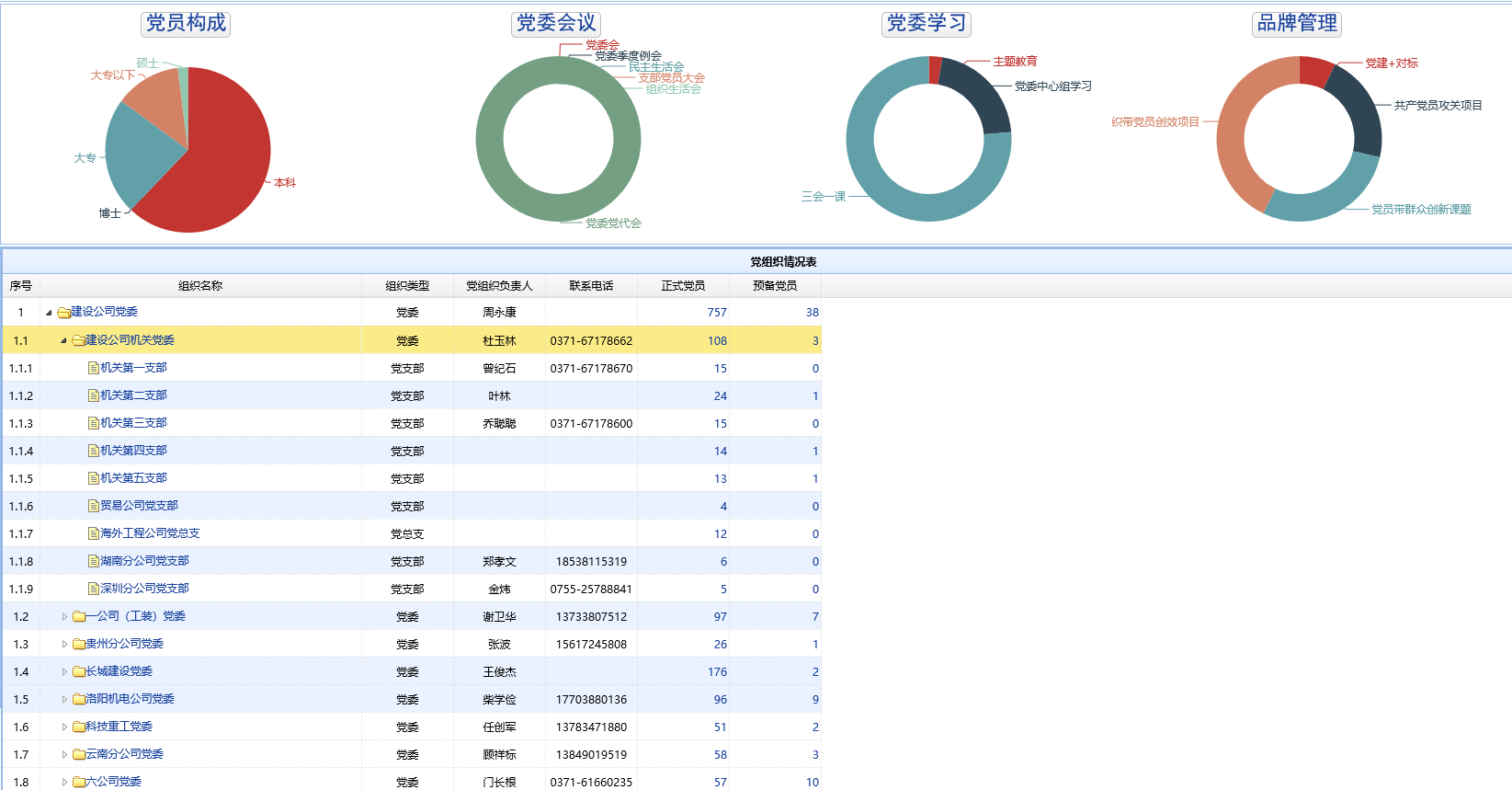Click 757 正式党员 count for 建设公司党委
This screenshot has width=1512, height=790.
717,313
